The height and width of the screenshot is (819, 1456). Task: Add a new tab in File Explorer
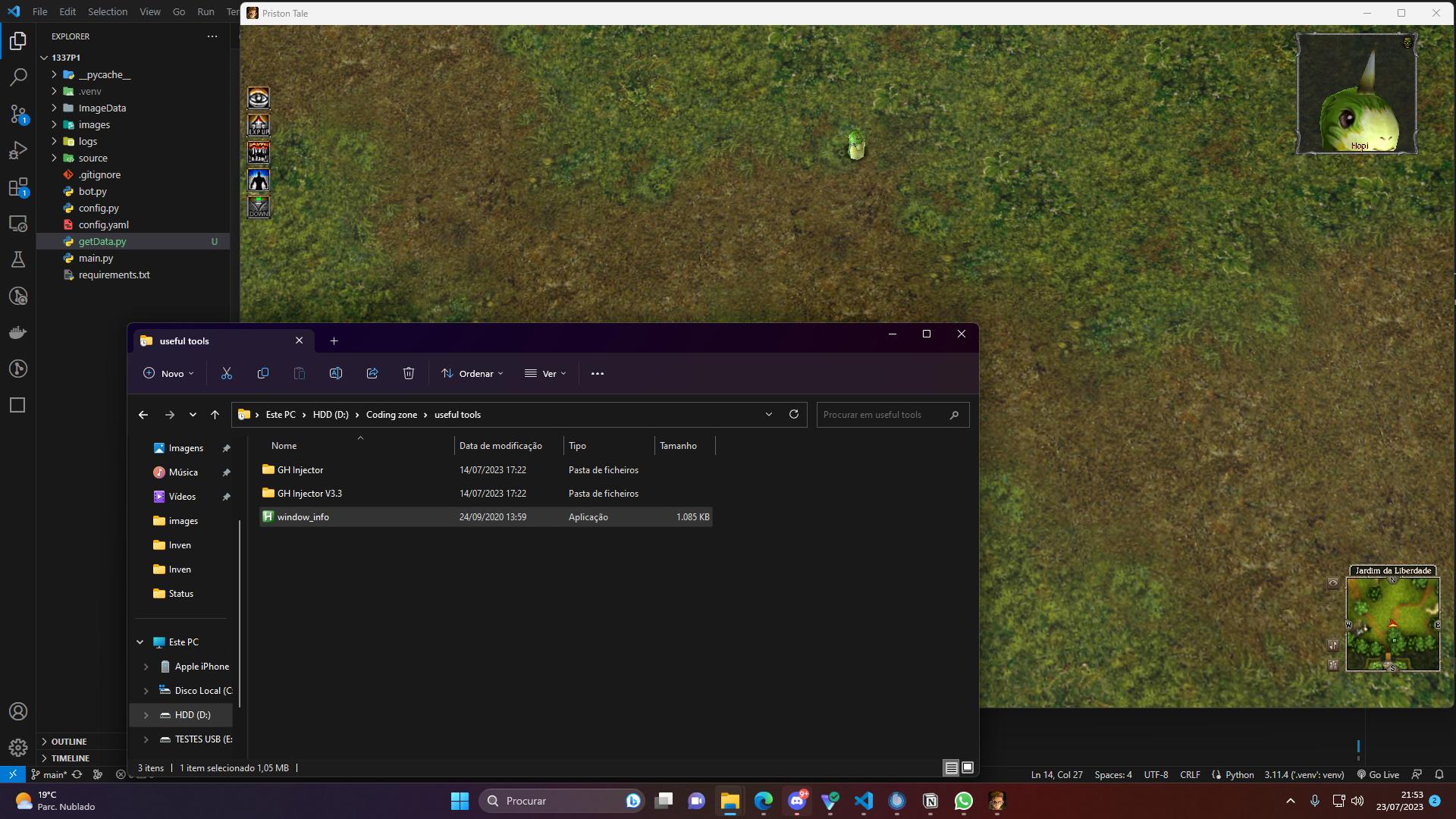334,340
